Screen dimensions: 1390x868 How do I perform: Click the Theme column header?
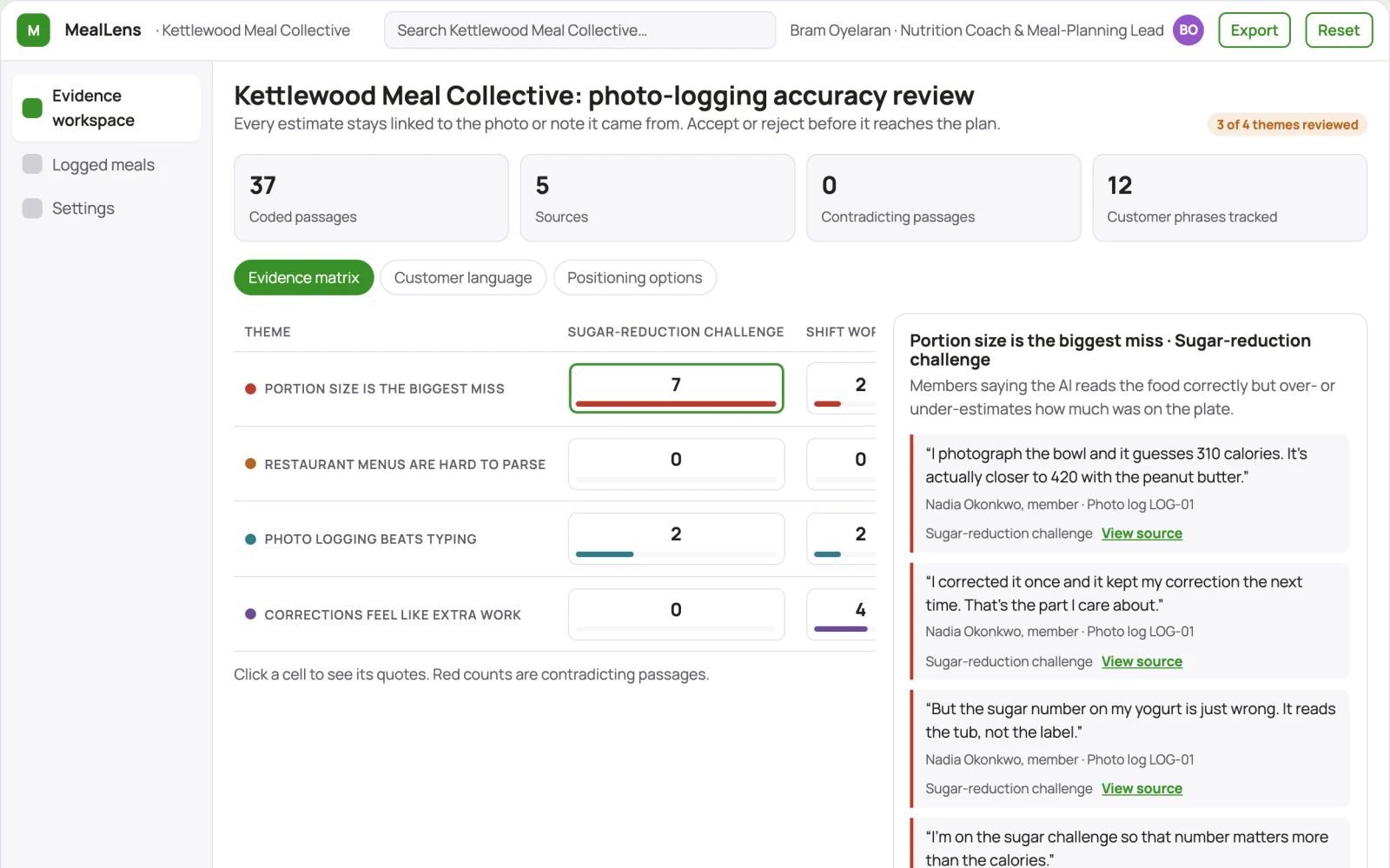(268, 332)
